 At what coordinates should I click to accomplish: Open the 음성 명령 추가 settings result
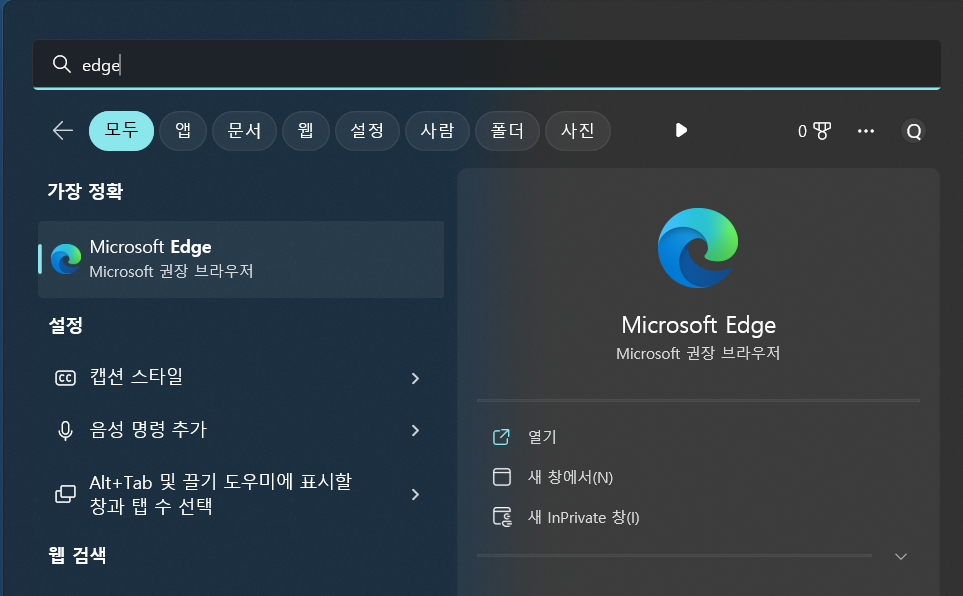(x=241, y=430)
